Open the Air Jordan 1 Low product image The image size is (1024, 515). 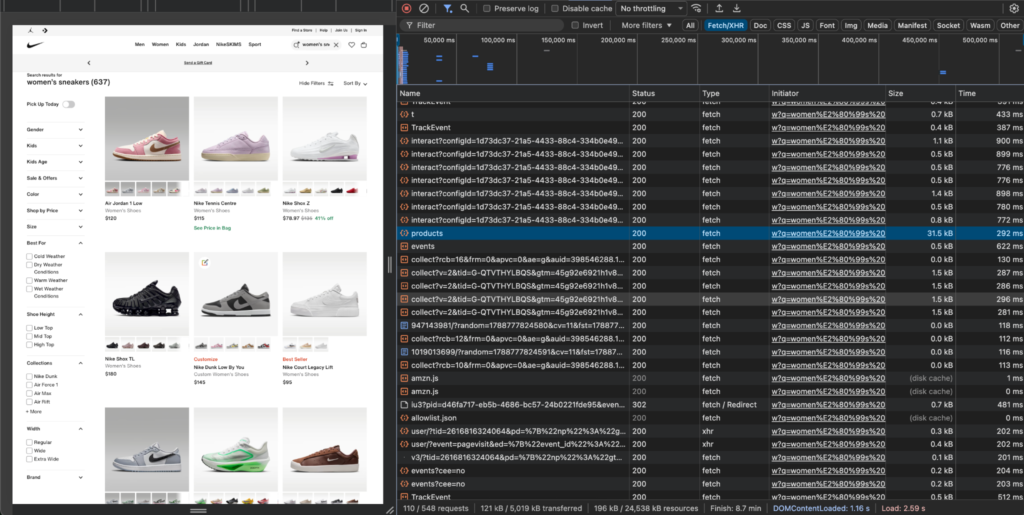click(147, 138)
